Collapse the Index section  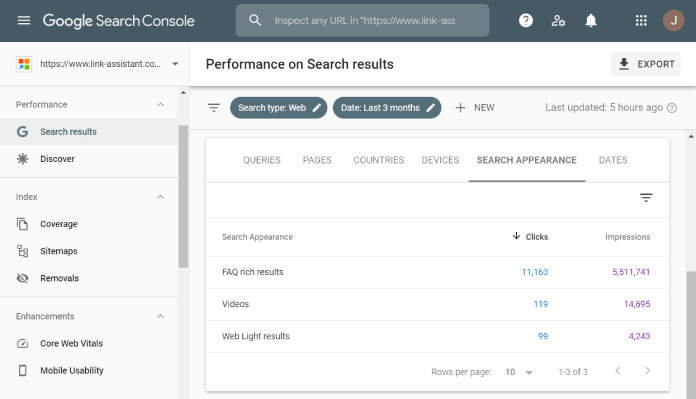(x=161, y=197)
